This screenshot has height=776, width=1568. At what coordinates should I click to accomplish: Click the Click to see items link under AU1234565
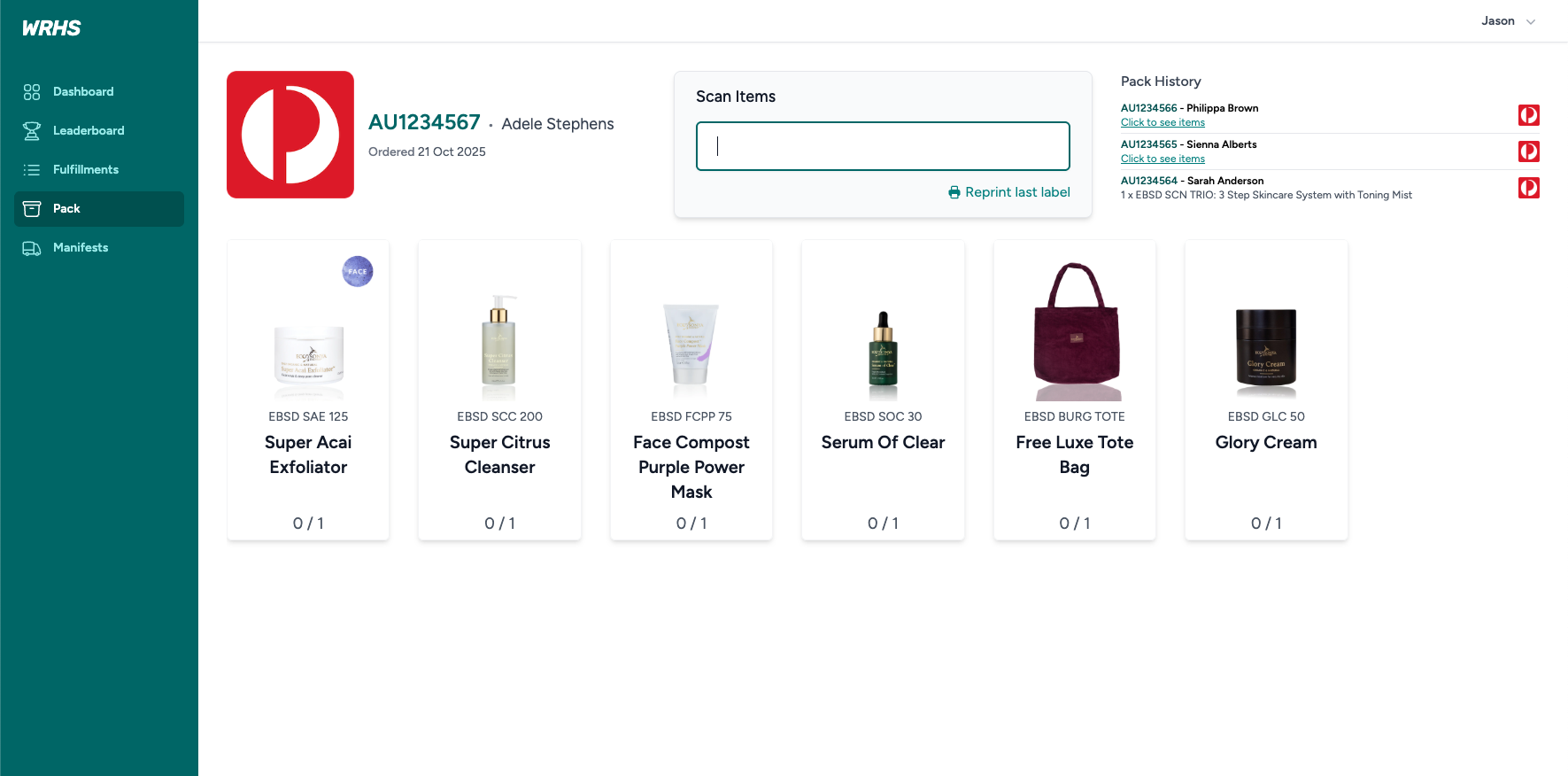pyautogui.click(x=1162, y=159)
